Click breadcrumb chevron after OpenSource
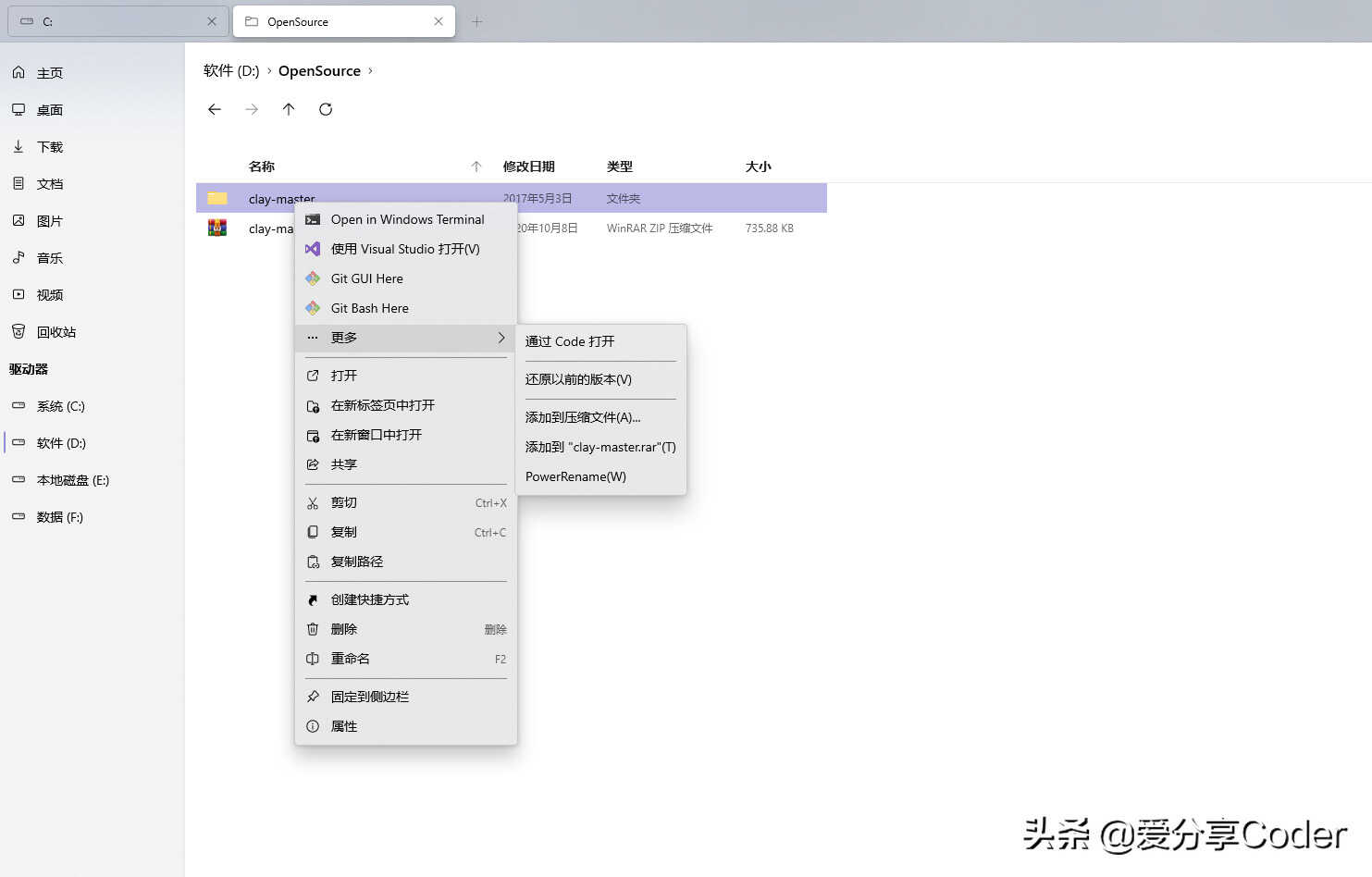Image resolution: width=1372 pixels, height=877 pixels. 370,70
